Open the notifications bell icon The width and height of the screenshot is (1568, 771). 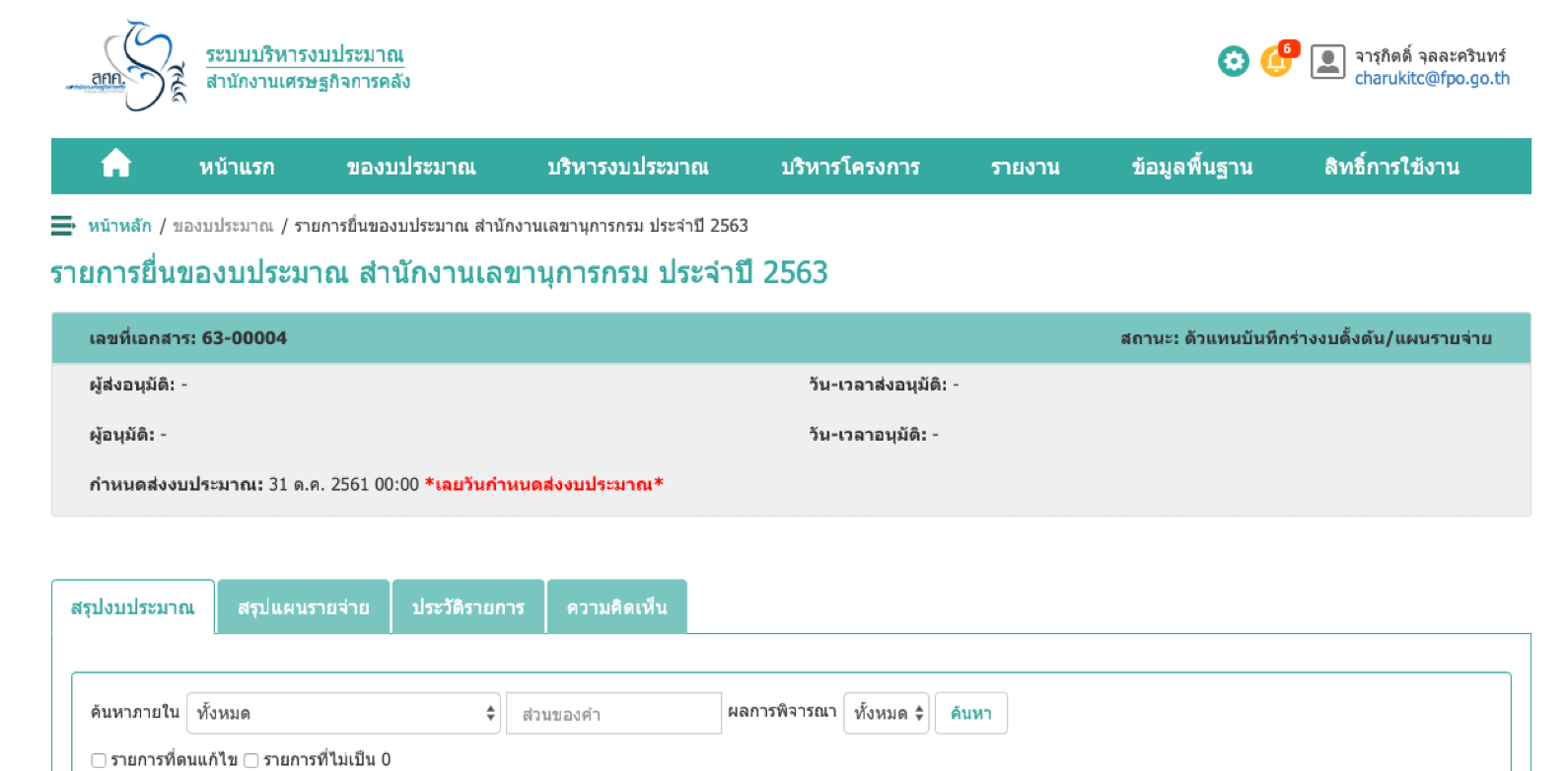[x=1276, y=62]
